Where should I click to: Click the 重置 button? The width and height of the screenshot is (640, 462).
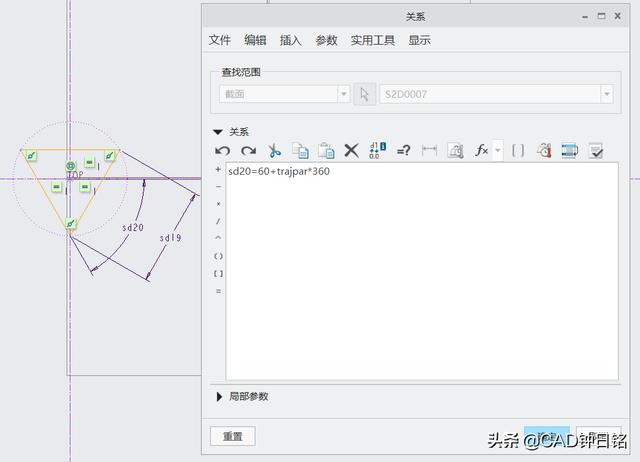pyautogui.click(x=233, y=436)
